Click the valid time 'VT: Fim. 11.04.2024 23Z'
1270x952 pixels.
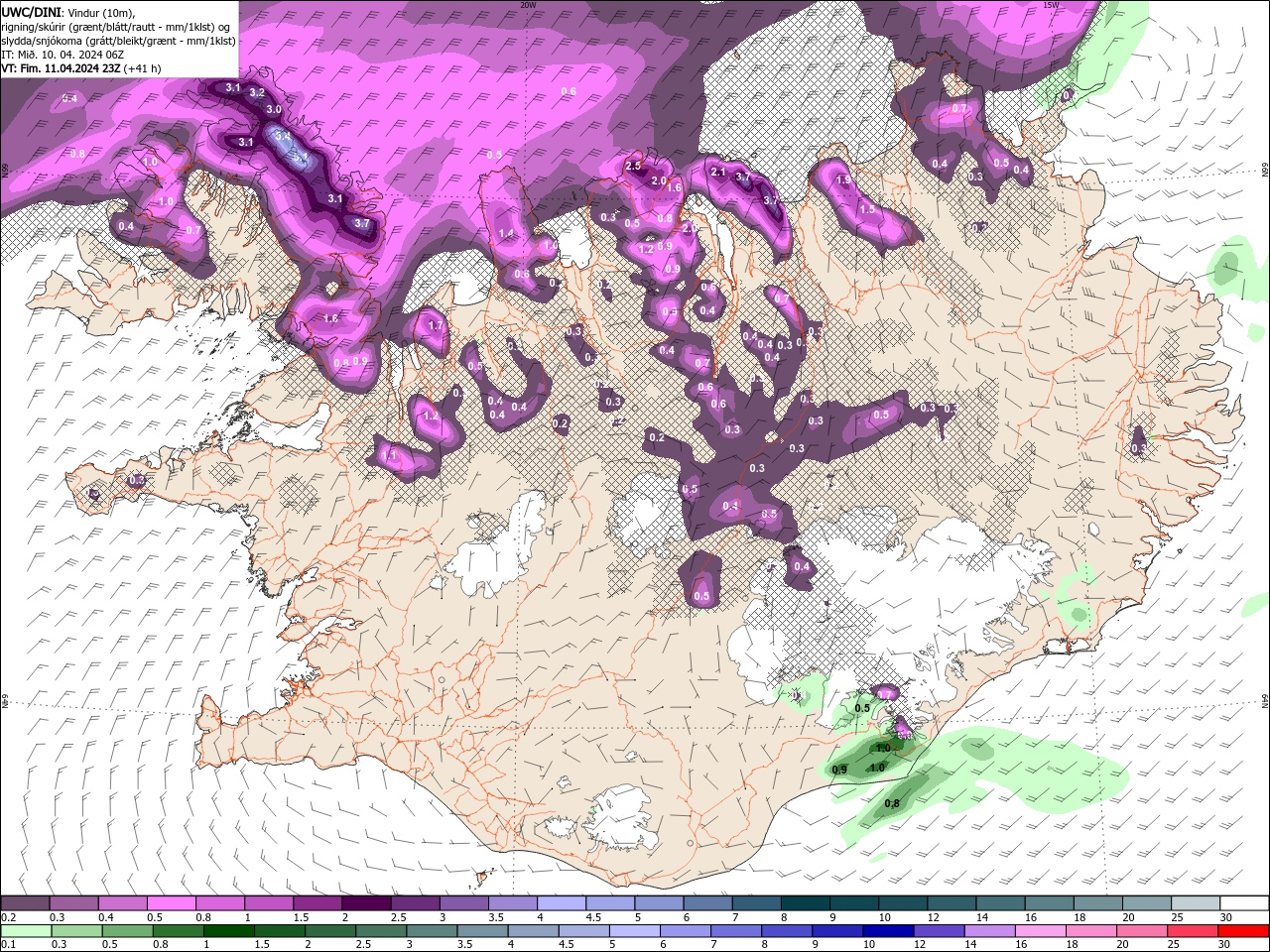click(x=62, y=68)
